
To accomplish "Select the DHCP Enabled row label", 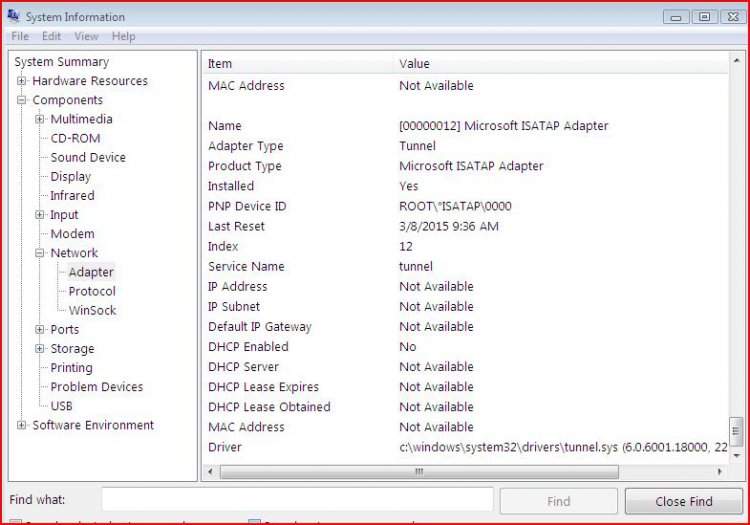I will tap(248, 347).
